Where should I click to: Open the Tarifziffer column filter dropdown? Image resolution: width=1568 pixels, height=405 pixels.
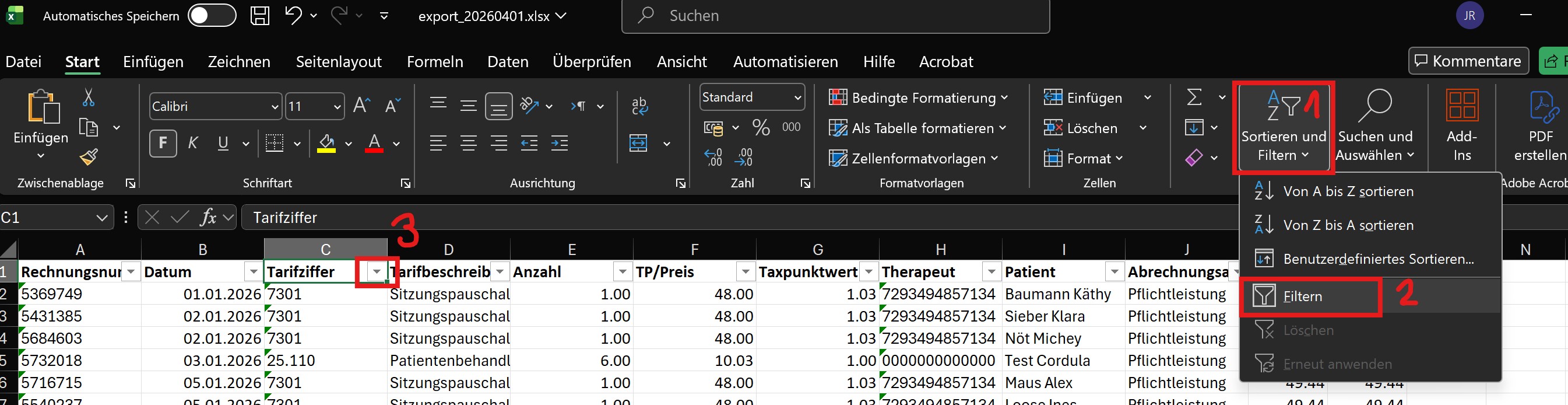click(377, 272)
